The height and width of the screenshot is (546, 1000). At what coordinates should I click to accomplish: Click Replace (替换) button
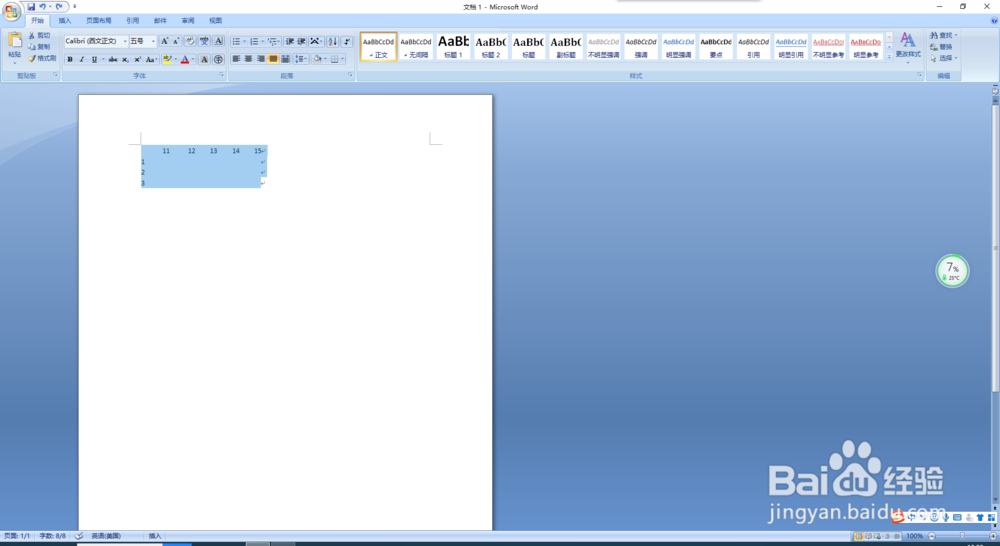click(x=942, y=47)
